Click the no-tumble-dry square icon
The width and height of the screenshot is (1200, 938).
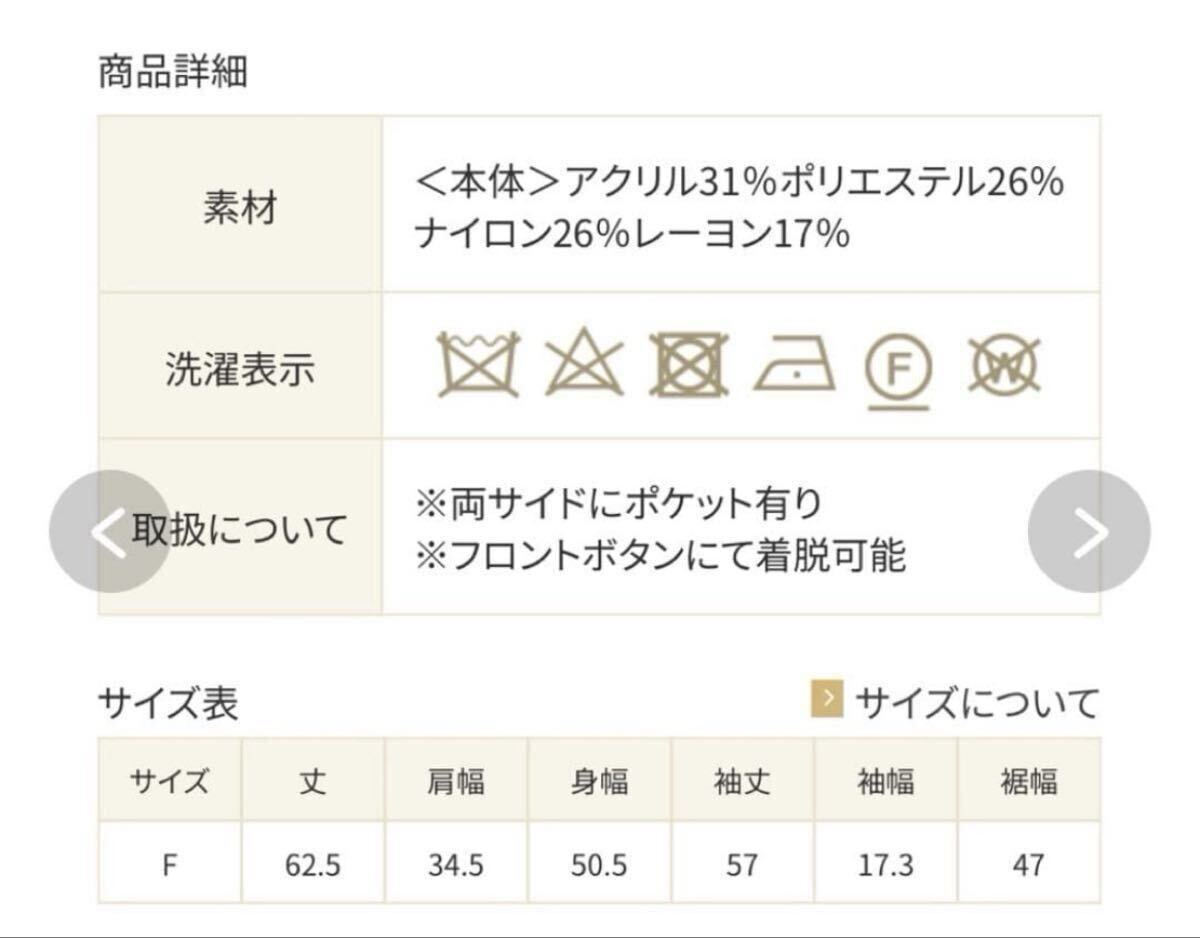coord(689,364)
